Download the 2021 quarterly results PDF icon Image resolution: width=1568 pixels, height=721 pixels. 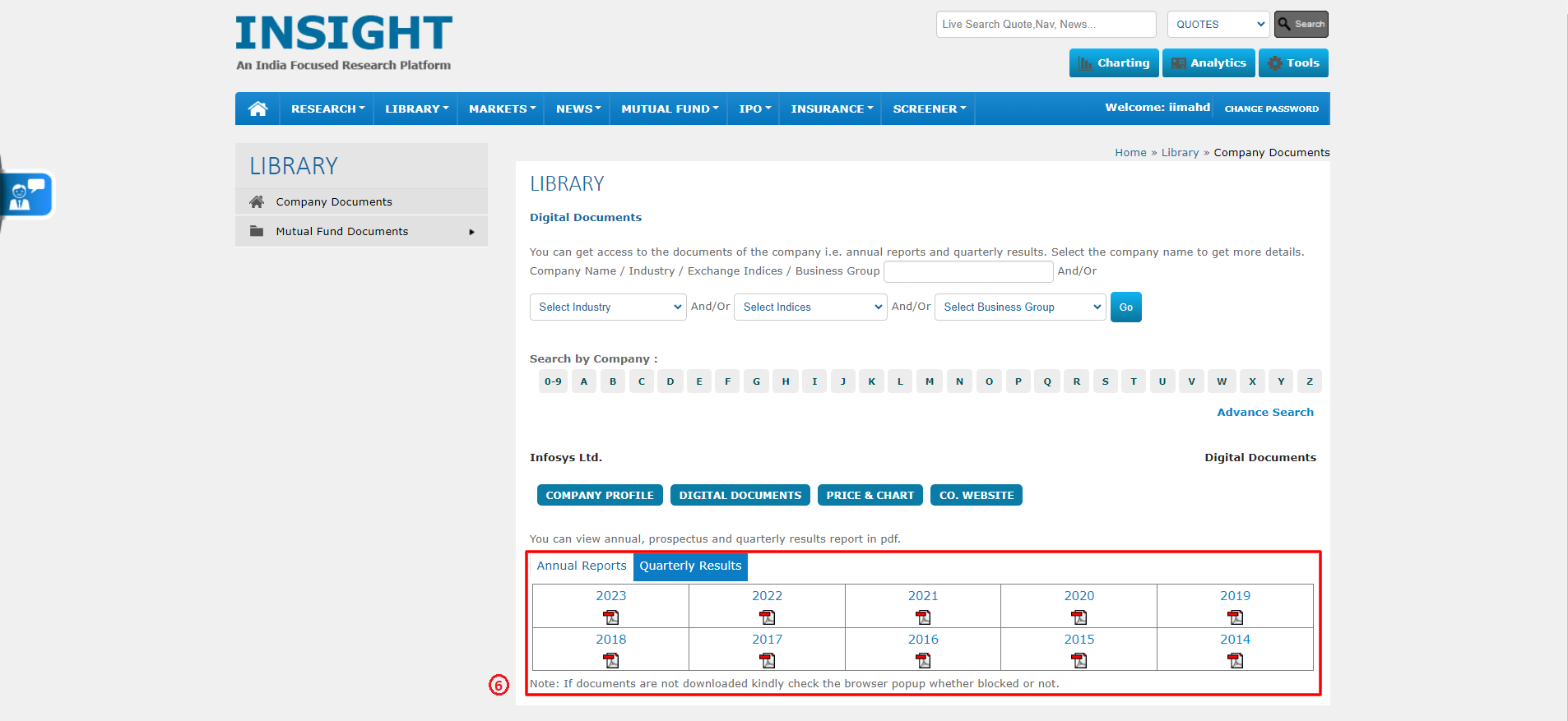(x=923, y=617)
